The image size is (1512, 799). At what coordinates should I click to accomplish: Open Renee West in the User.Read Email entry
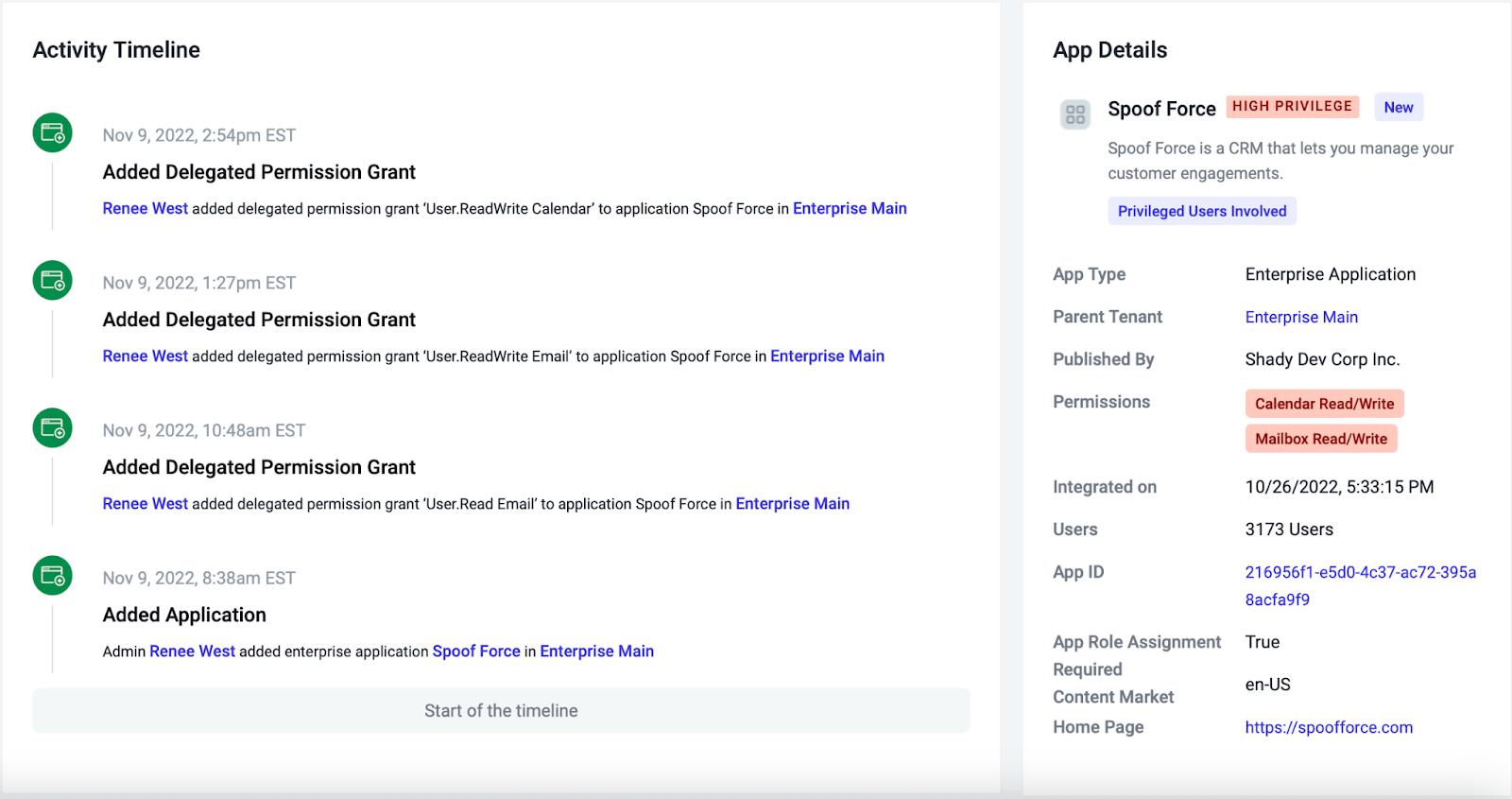146,503
